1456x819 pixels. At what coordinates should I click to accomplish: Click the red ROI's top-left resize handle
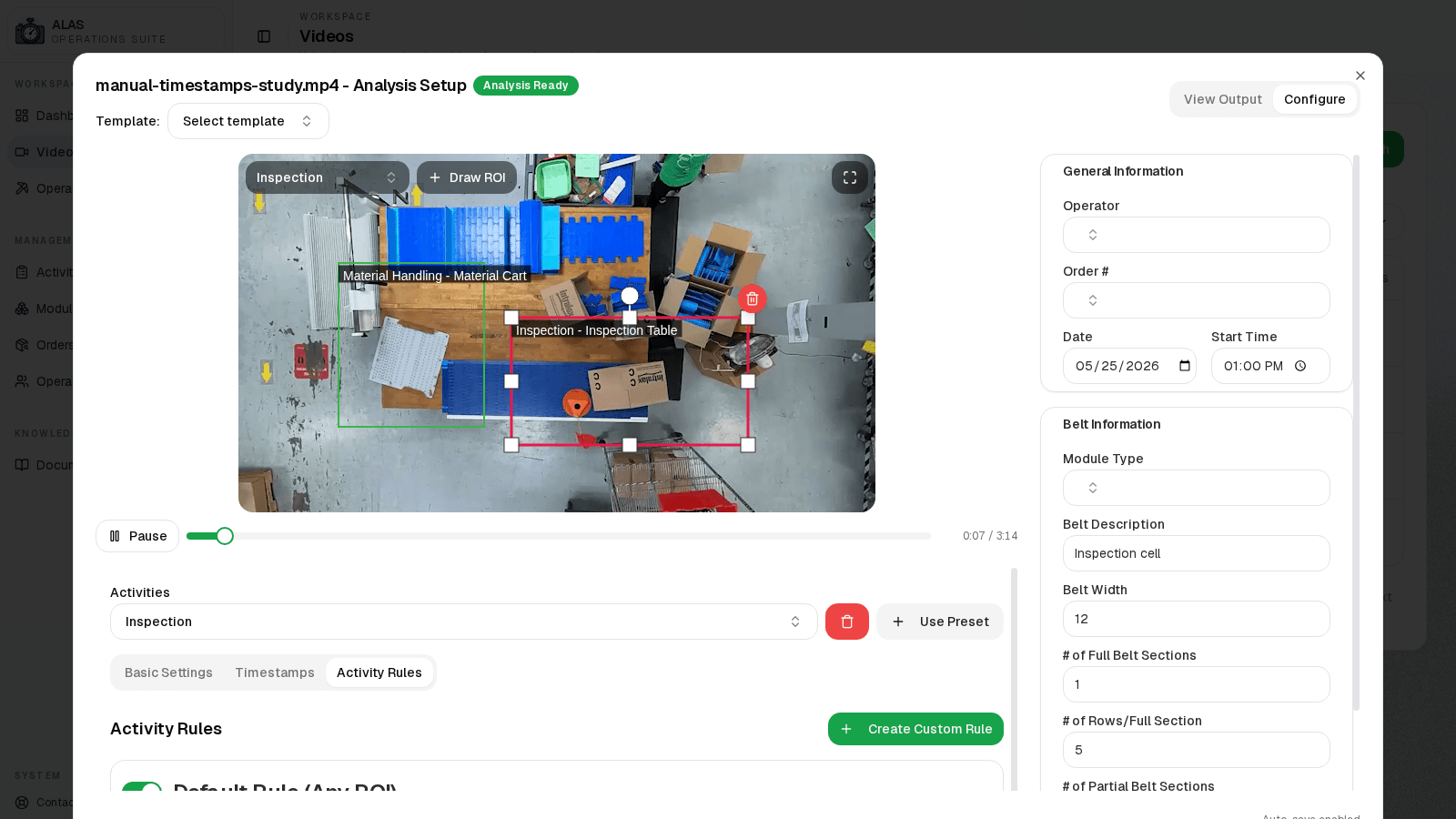point(511,318)
